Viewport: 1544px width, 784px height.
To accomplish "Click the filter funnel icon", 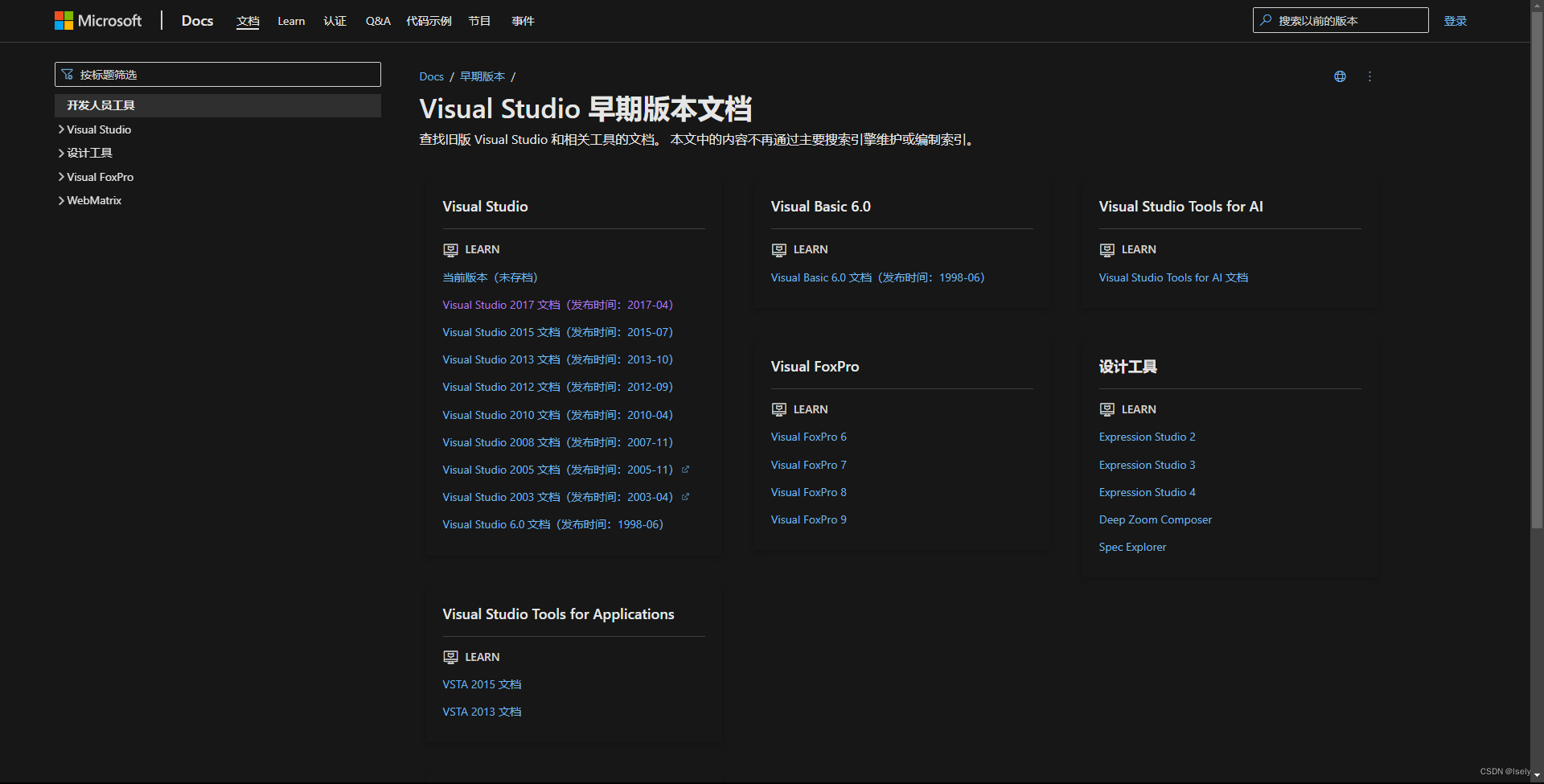I will 68,75.
